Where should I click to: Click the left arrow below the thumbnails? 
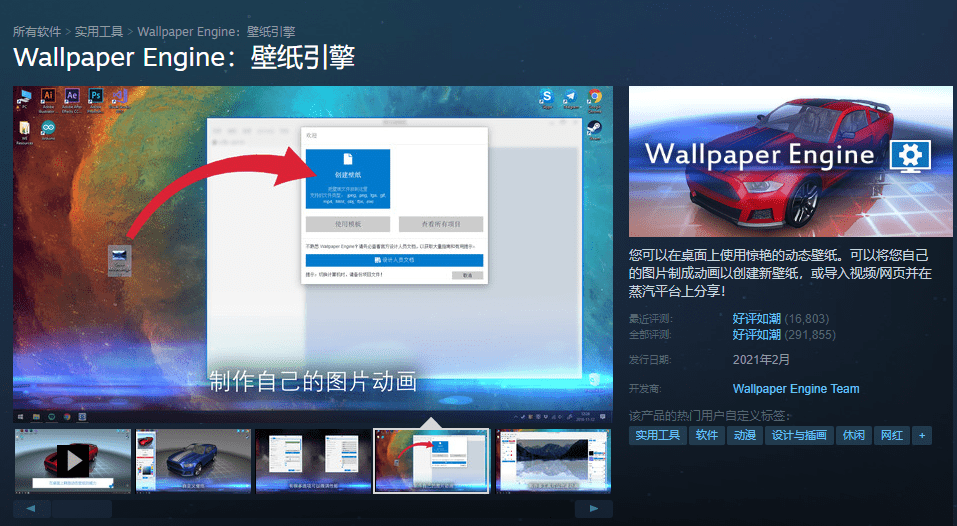point(32,509)
